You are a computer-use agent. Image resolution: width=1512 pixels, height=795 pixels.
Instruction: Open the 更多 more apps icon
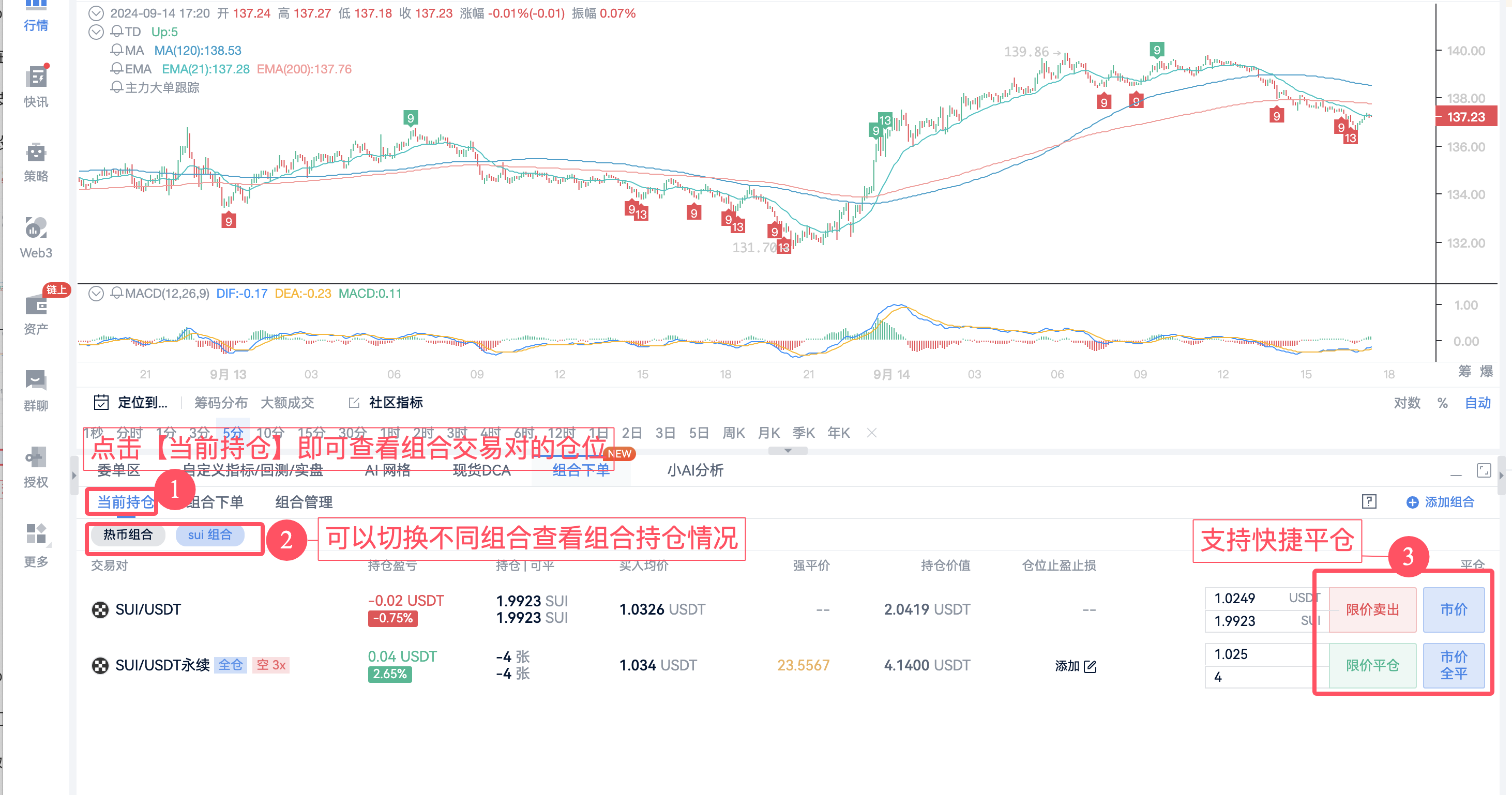click(36, 534)
